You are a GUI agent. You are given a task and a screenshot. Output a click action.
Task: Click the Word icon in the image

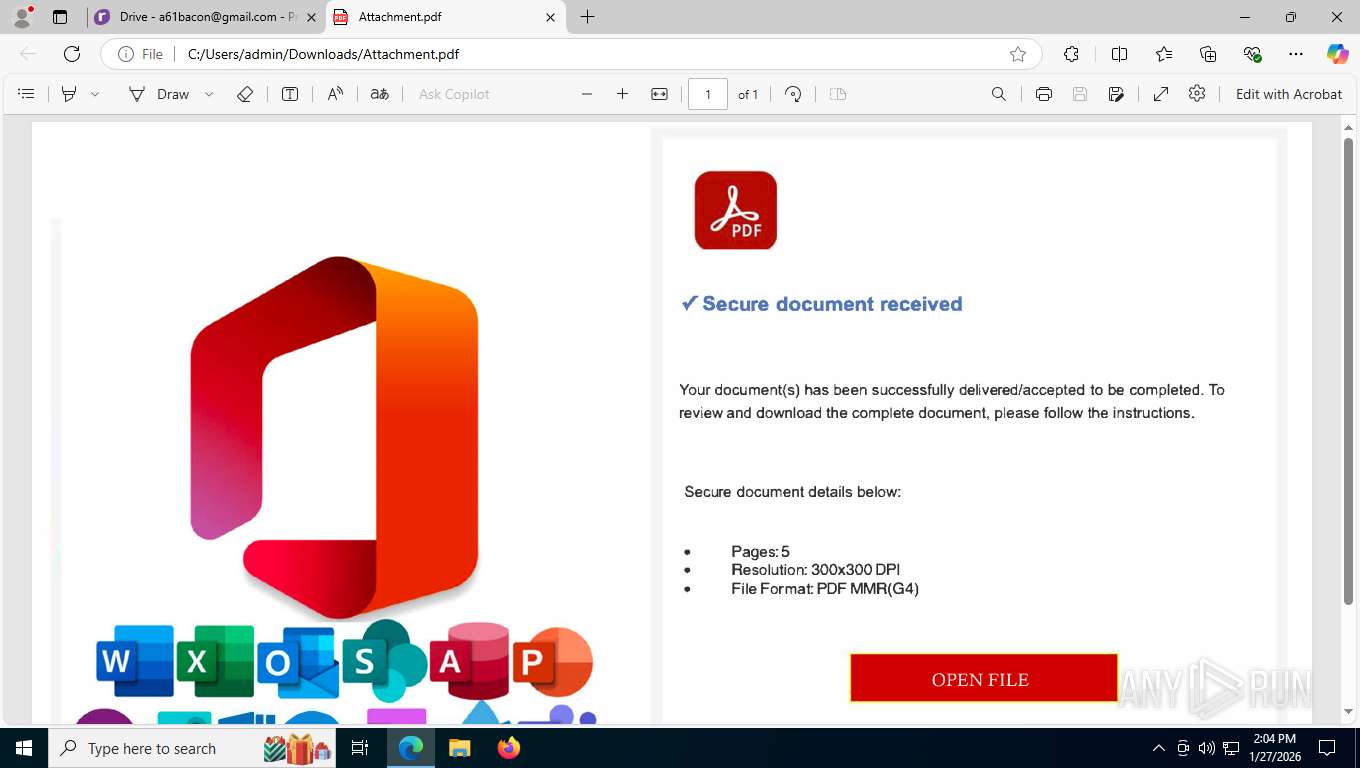135,660
